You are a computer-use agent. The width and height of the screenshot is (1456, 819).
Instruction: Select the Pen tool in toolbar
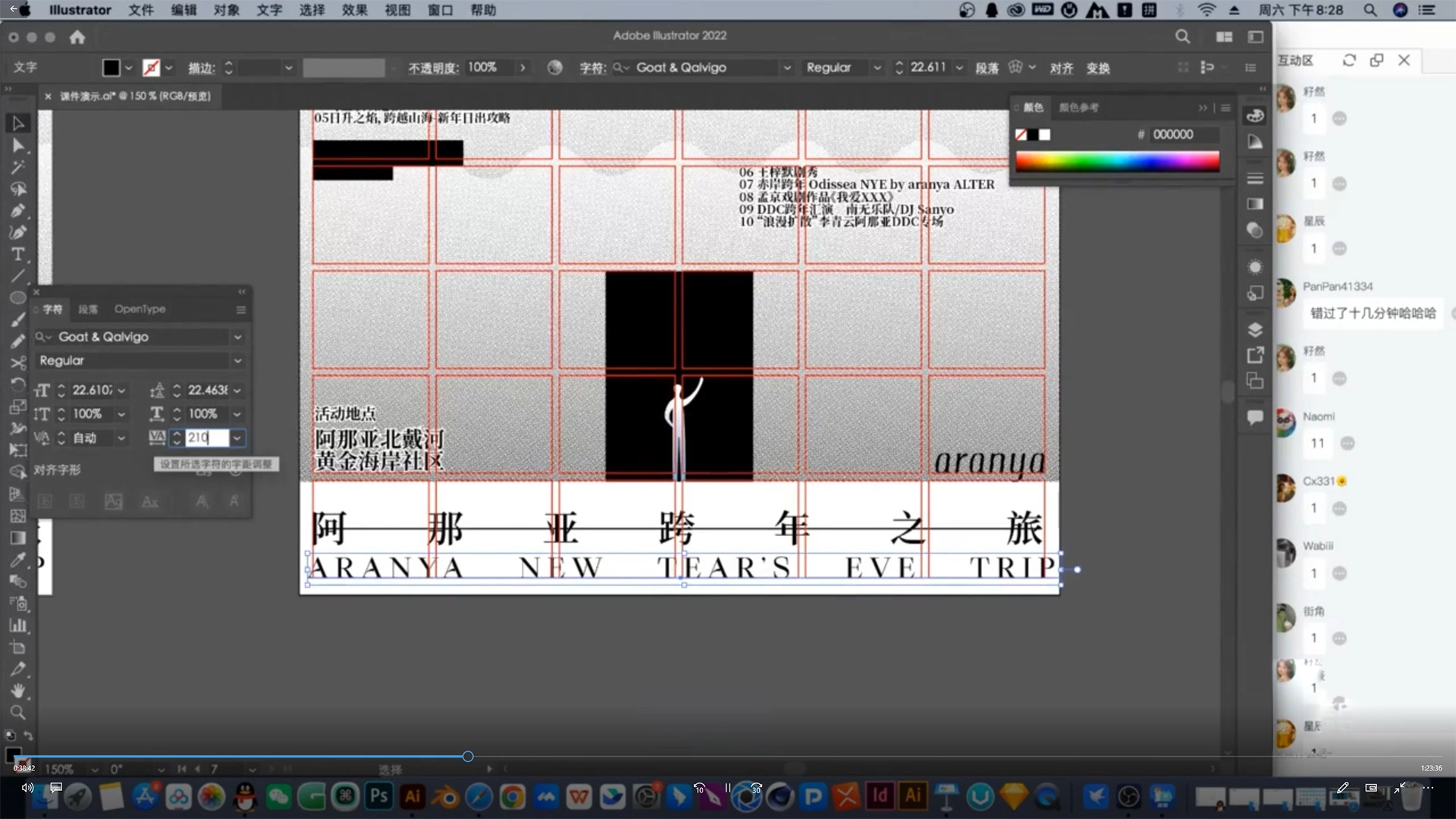click(x=18, y=211)
